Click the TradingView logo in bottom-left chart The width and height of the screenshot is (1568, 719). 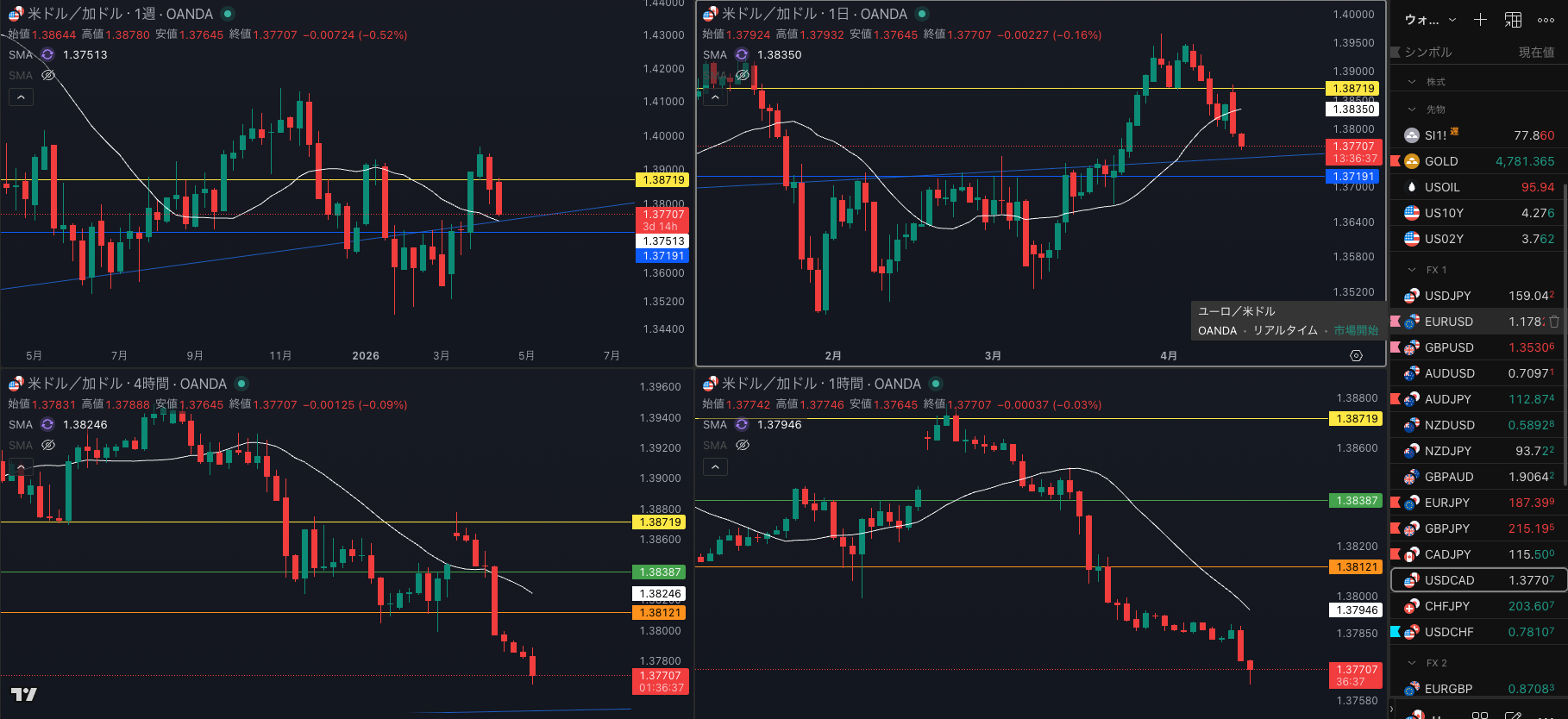point(24,694)
